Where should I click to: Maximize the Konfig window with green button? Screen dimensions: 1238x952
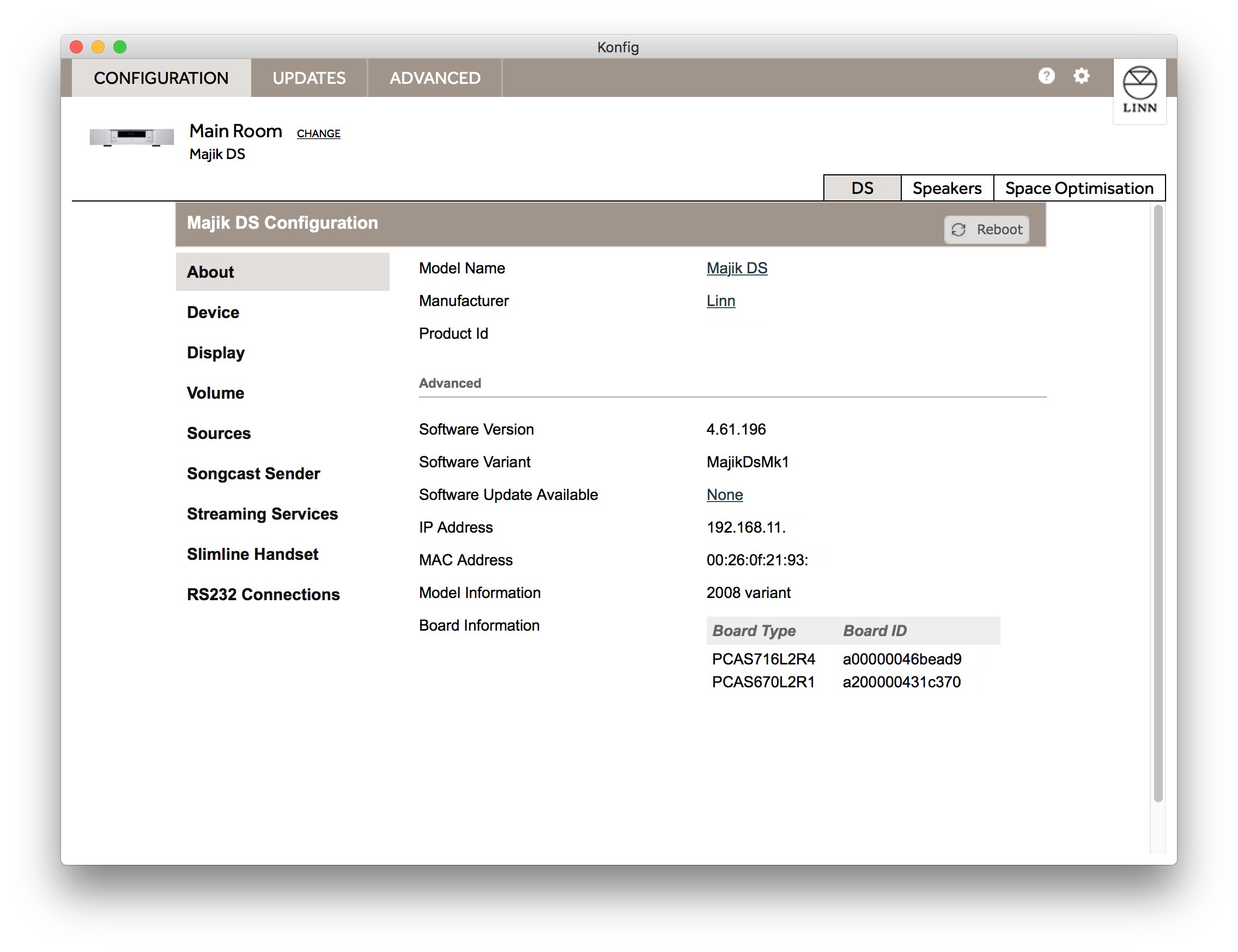(120, 46)
